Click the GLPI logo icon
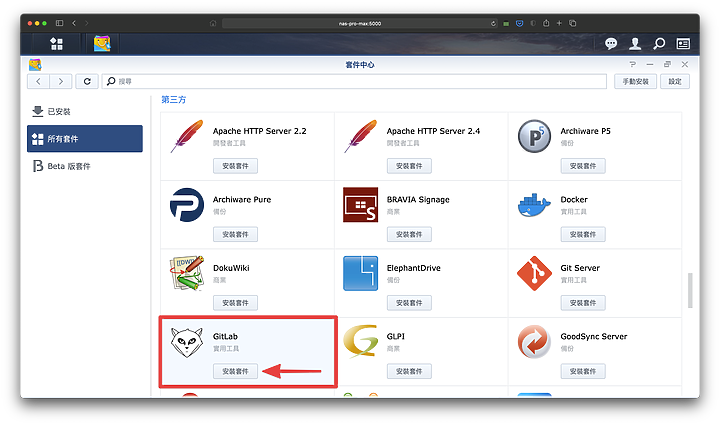The height and width of the screenshot is (425, 720). point(360,341)
